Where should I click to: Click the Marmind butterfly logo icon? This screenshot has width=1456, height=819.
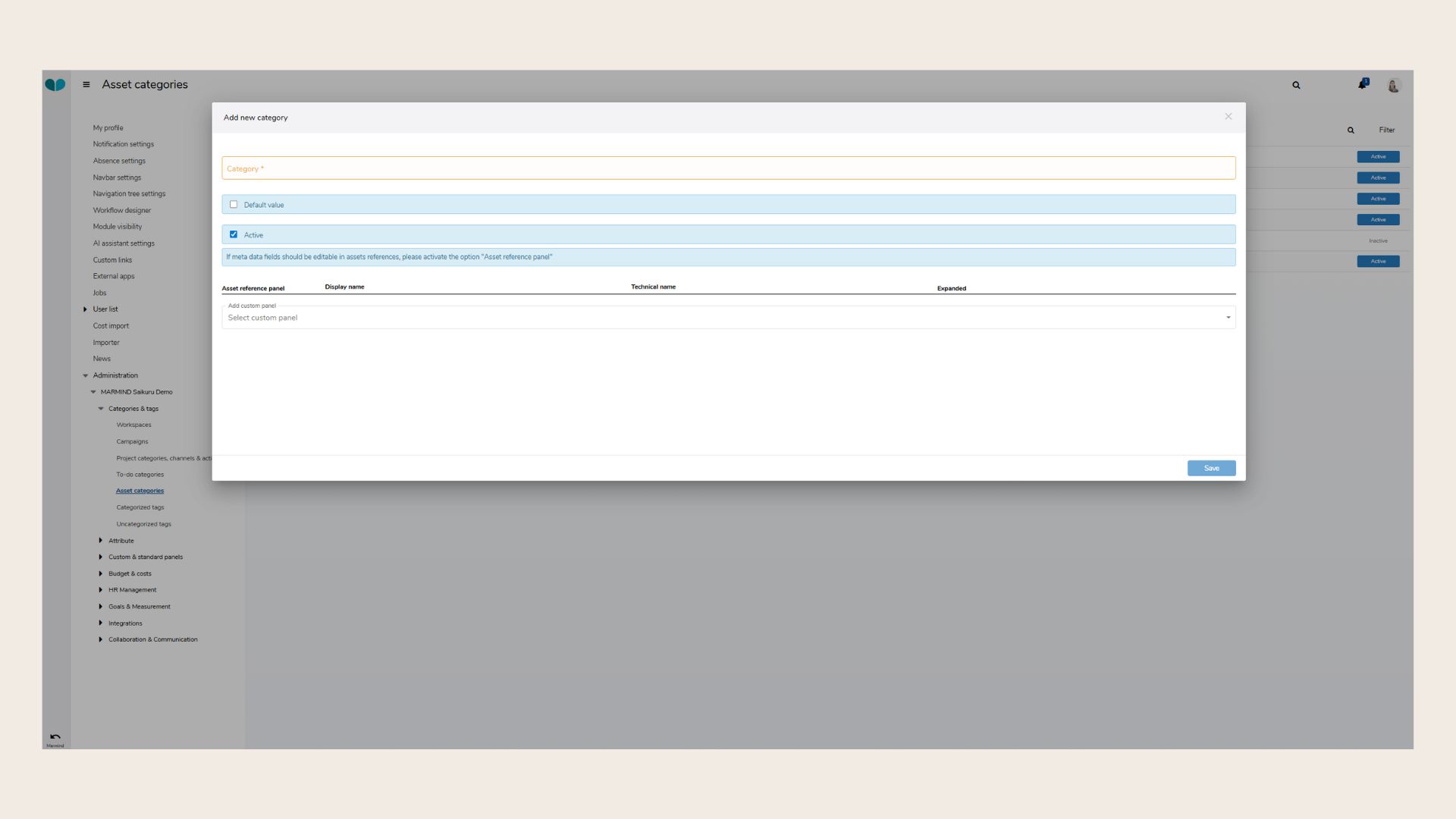click(x=55, y=85)
